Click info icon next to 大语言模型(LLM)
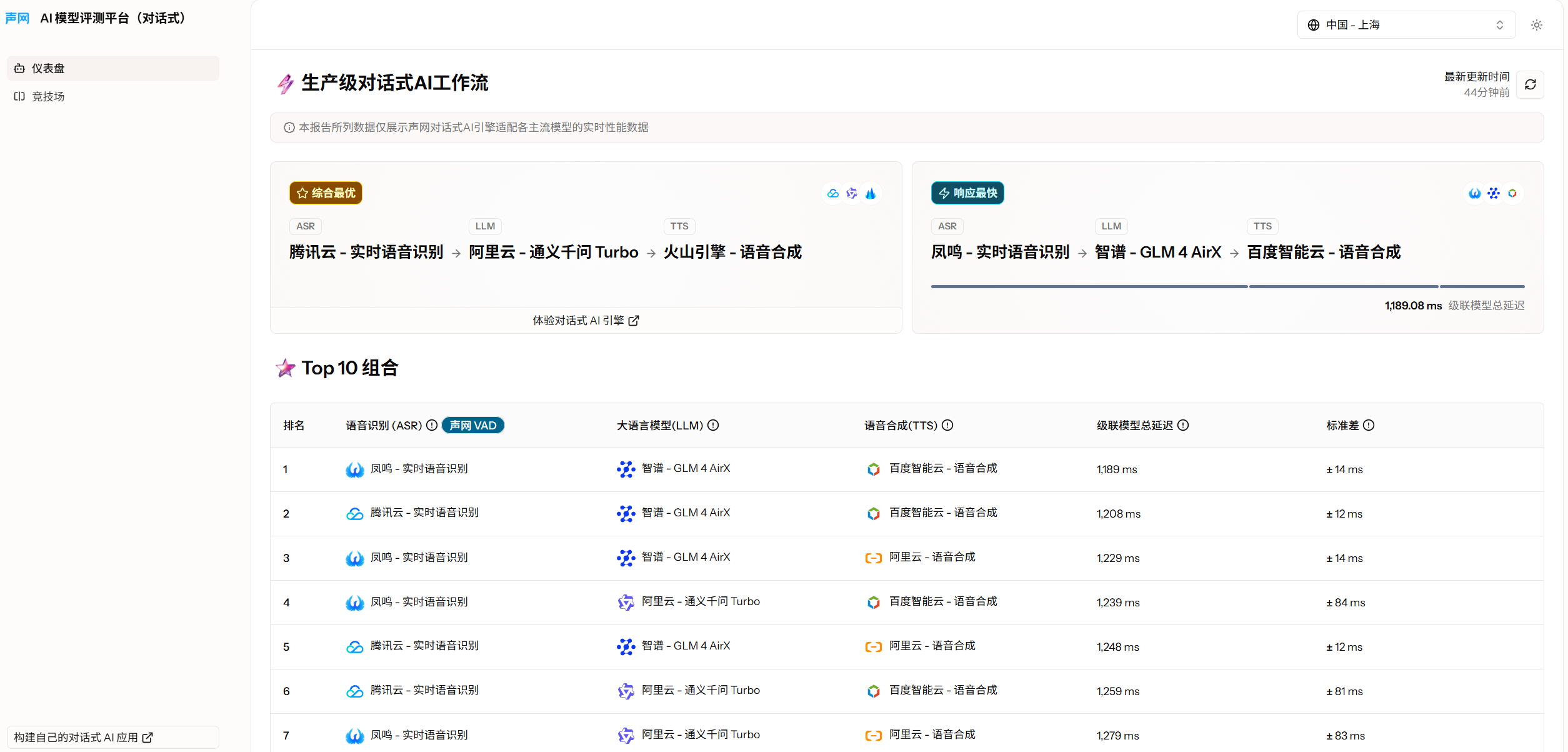Viewport: 1568px width, 752px height. (x=713, y=426)
